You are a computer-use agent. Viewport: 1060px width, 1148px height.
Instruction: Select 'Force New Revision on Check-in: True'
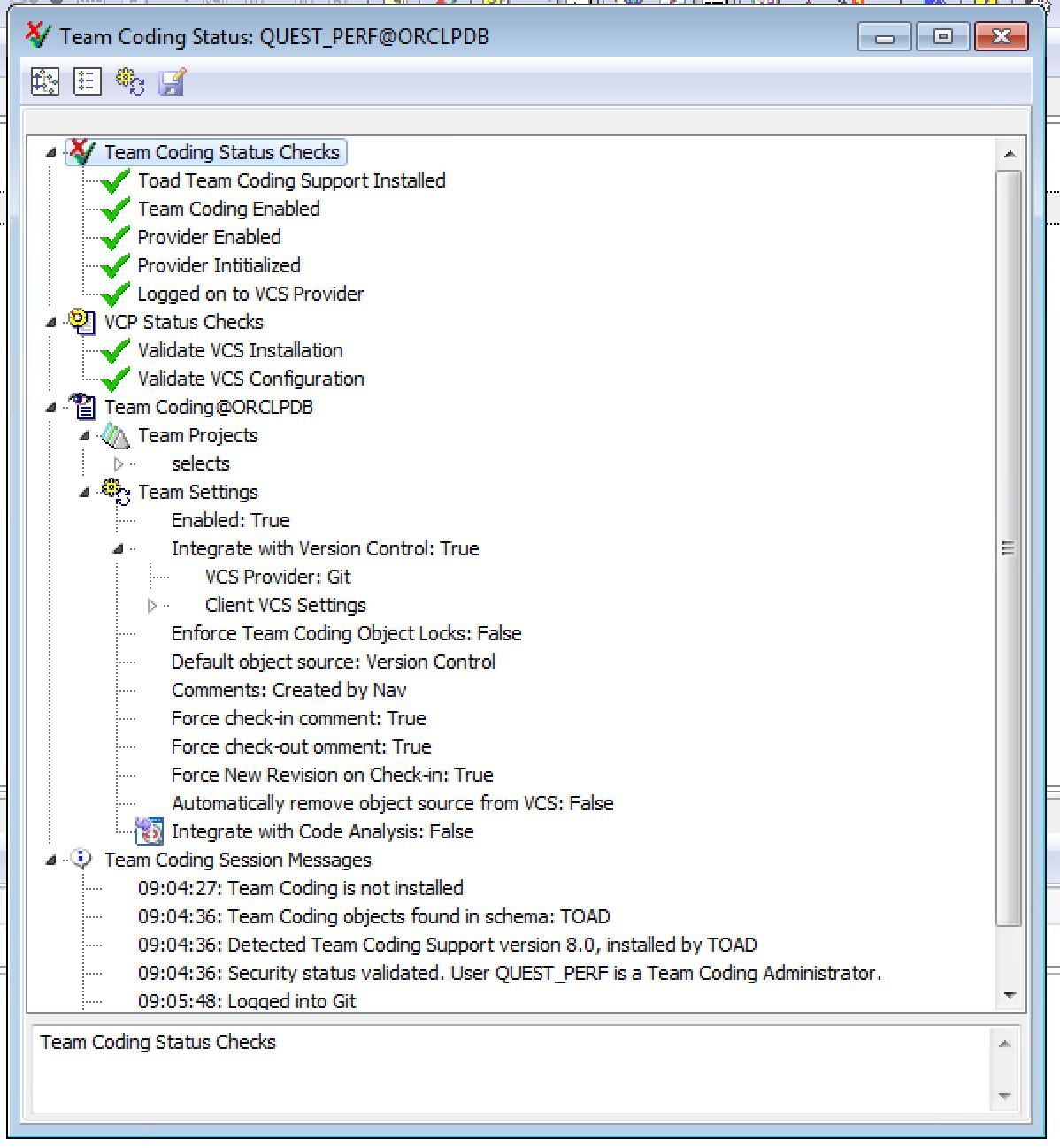[333, 775]
